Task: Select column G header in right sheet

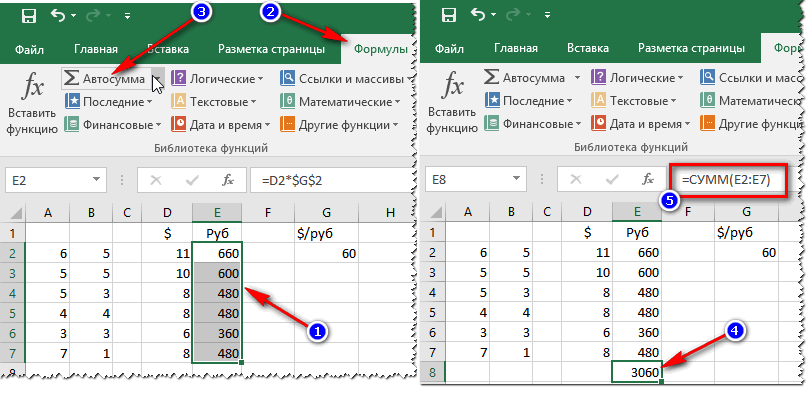Action: [746, 211]
